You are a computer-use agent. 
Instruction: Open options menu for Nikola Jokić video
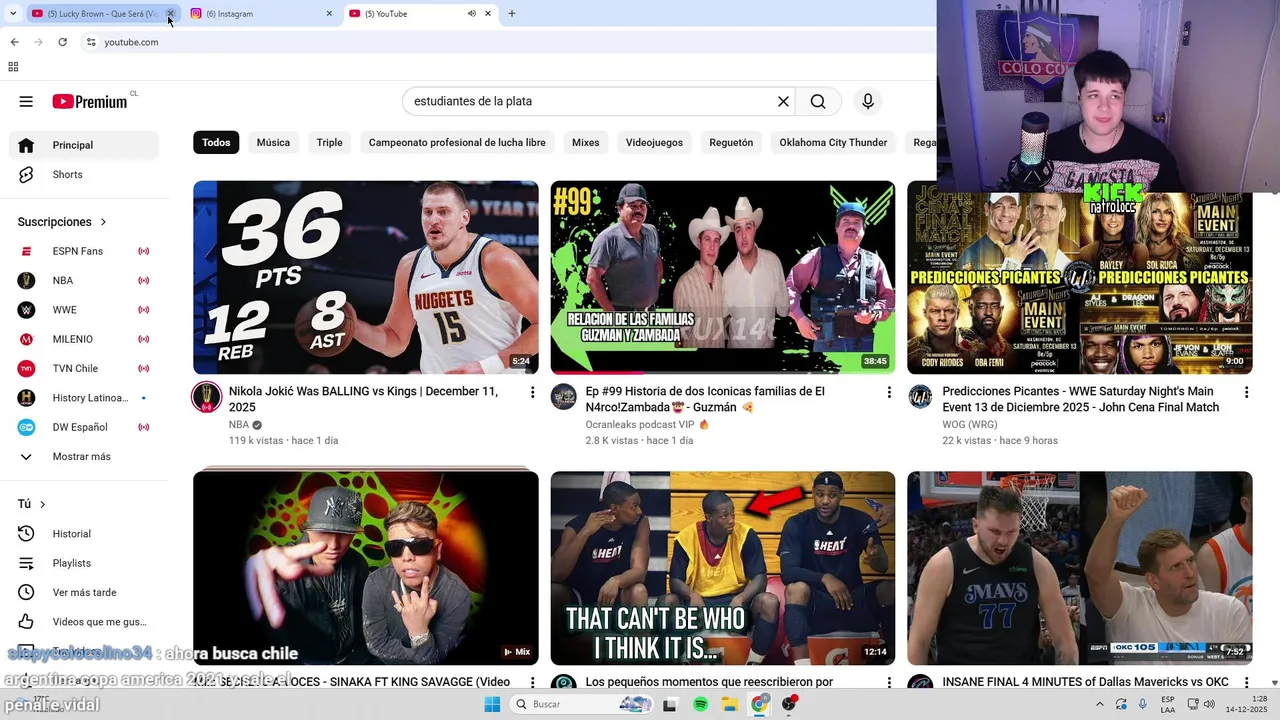tap(532, 392)
